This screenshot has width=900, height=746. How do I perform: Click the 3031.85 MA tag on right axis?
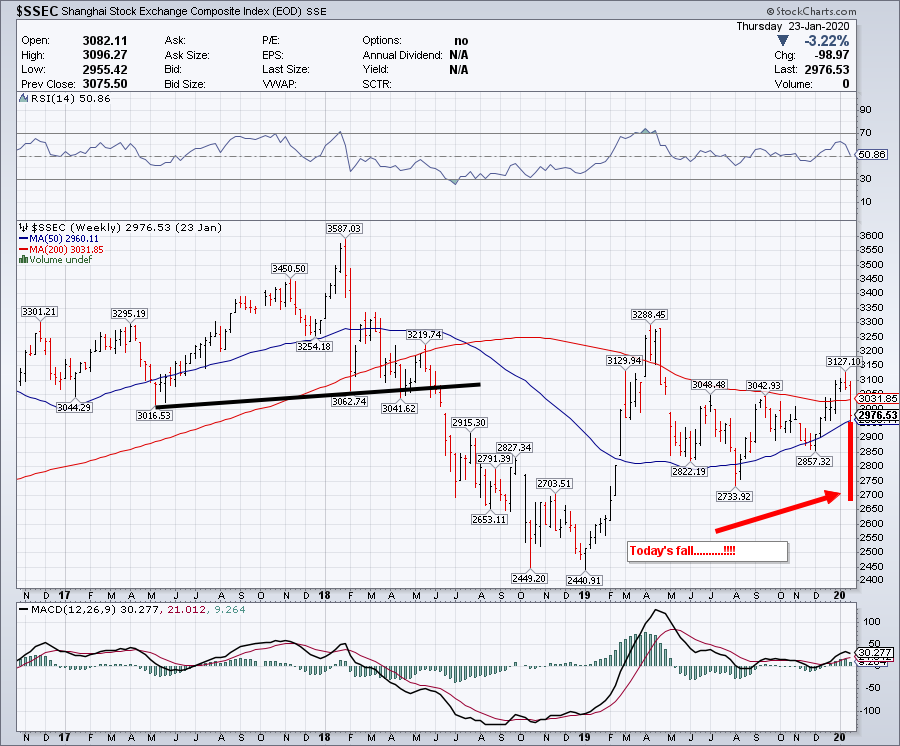coord(877,398)
